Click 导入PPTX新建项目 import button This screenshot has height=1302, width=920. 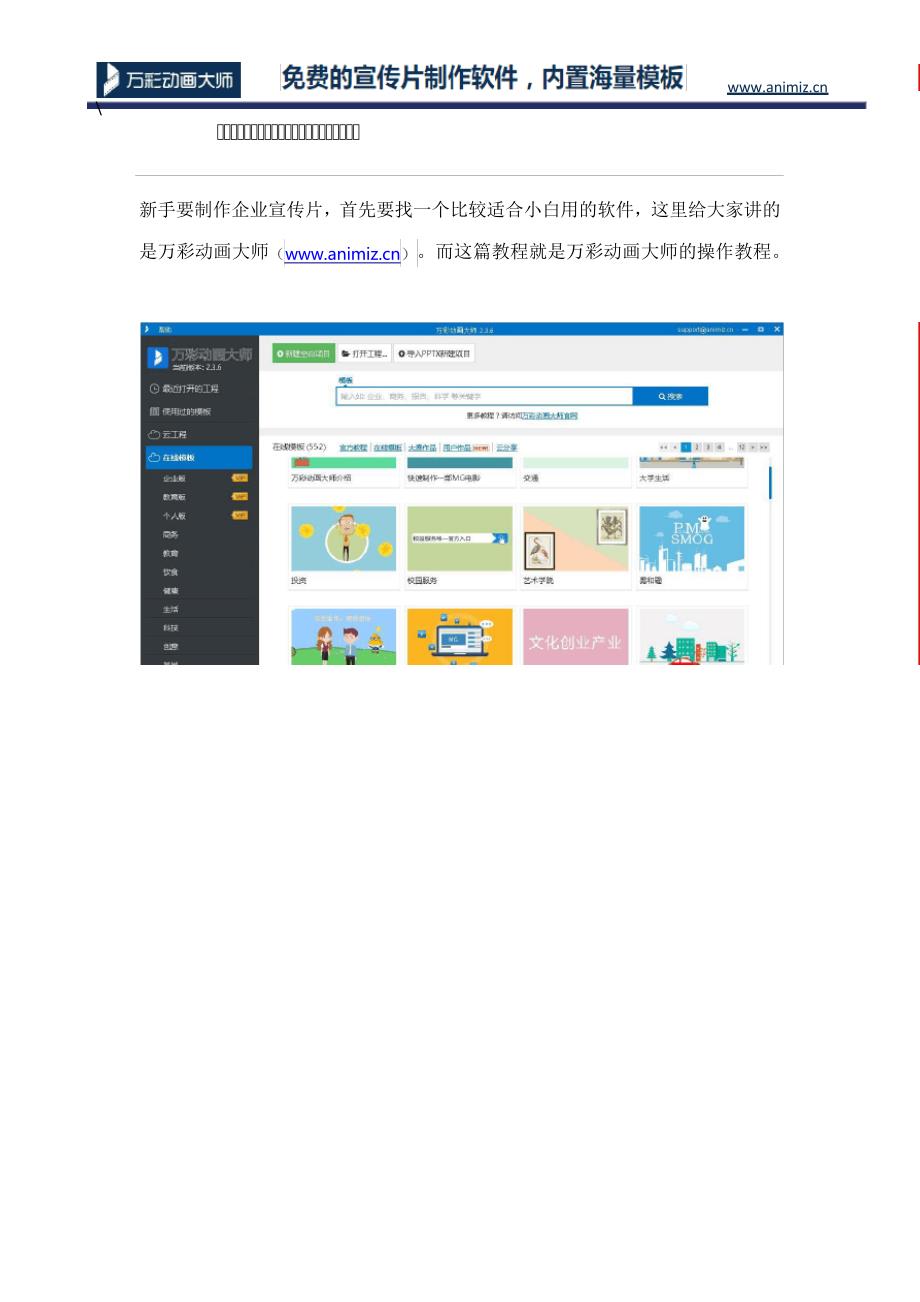[434, 354]
